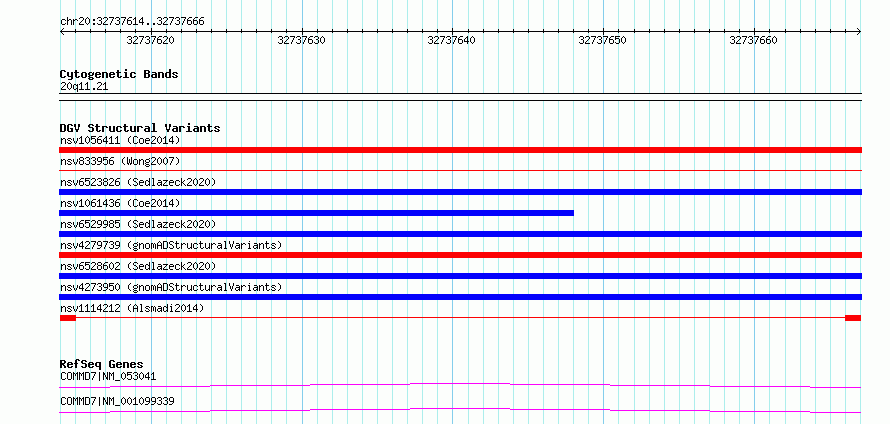Click ruler tick label 32737660
The height and width of the screenshot is (424, 890).
(x=753, y=40)
